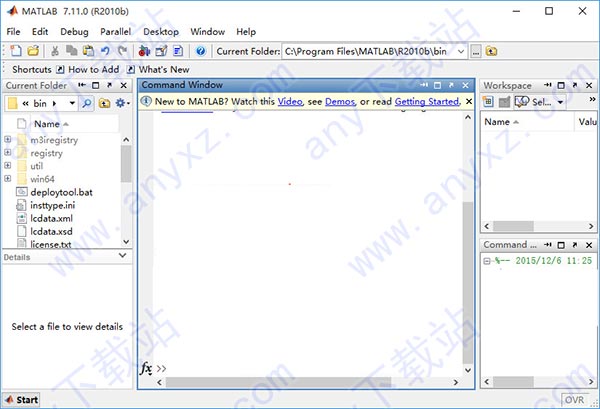Open bin folder history dropdown arrow
Screen dimensions: 600x409
[72, 103]
